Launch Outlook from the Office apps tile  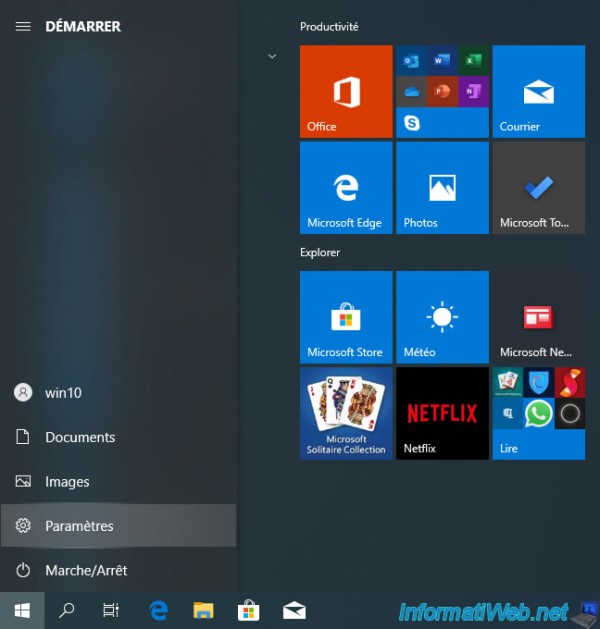click(x=411, y=61)
